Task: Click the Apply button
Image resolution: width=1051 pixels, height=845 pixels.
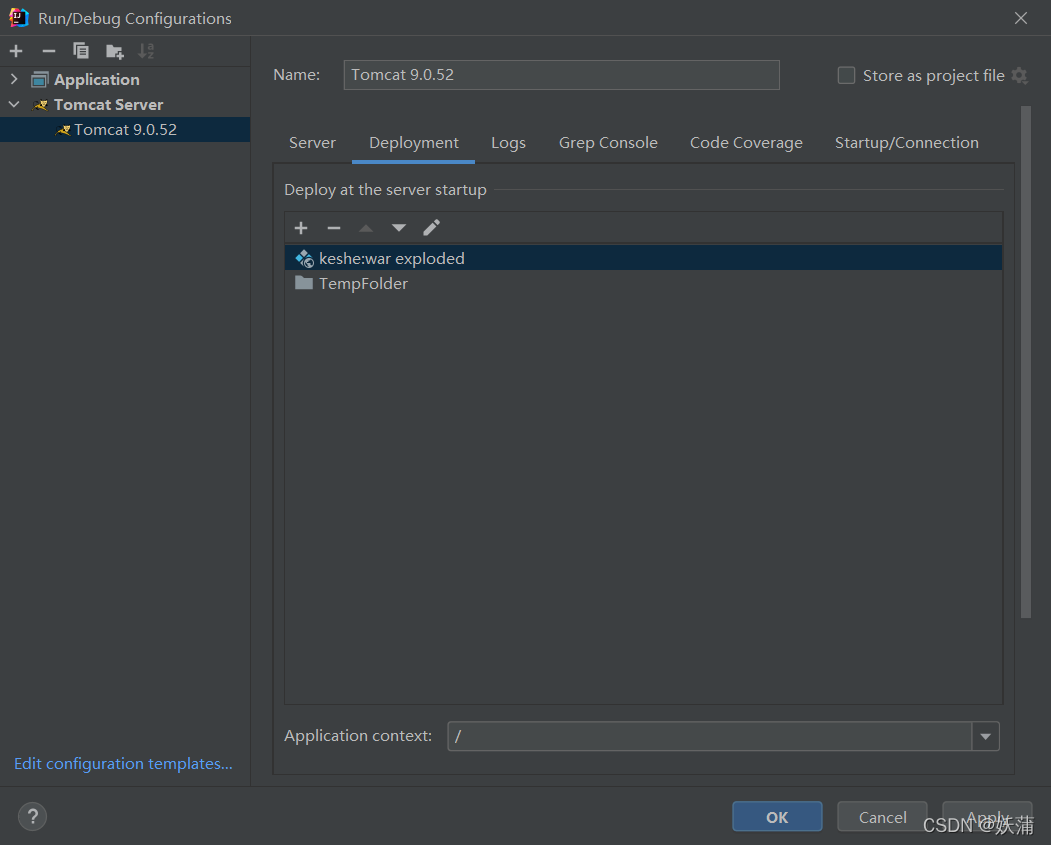Action: click(x=987, y=817)
